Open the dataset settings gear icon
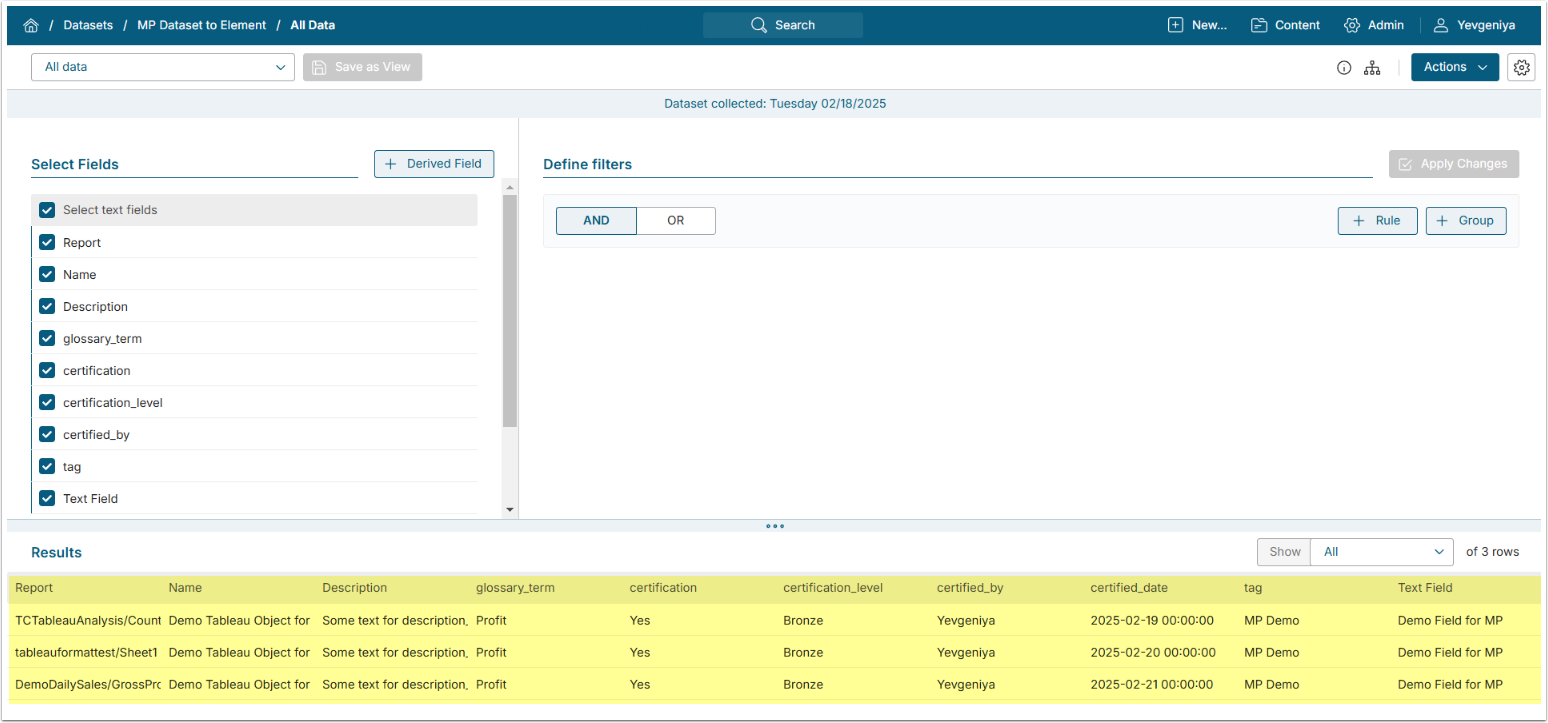The height and width of the screenshot is (723, 1548). point(1521,67)
